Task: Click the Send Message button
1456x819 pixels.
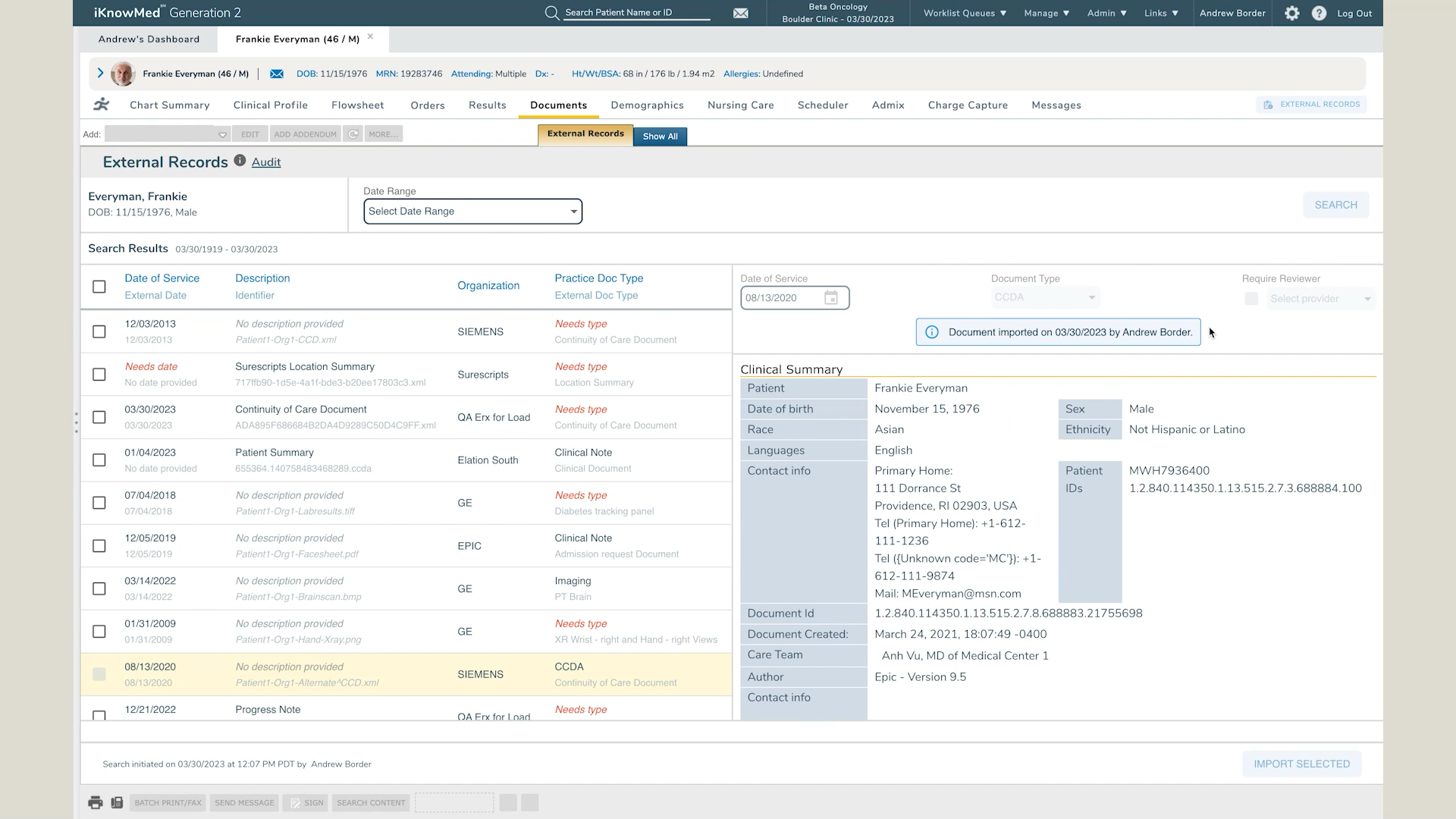Action: [x=244, y=802]
